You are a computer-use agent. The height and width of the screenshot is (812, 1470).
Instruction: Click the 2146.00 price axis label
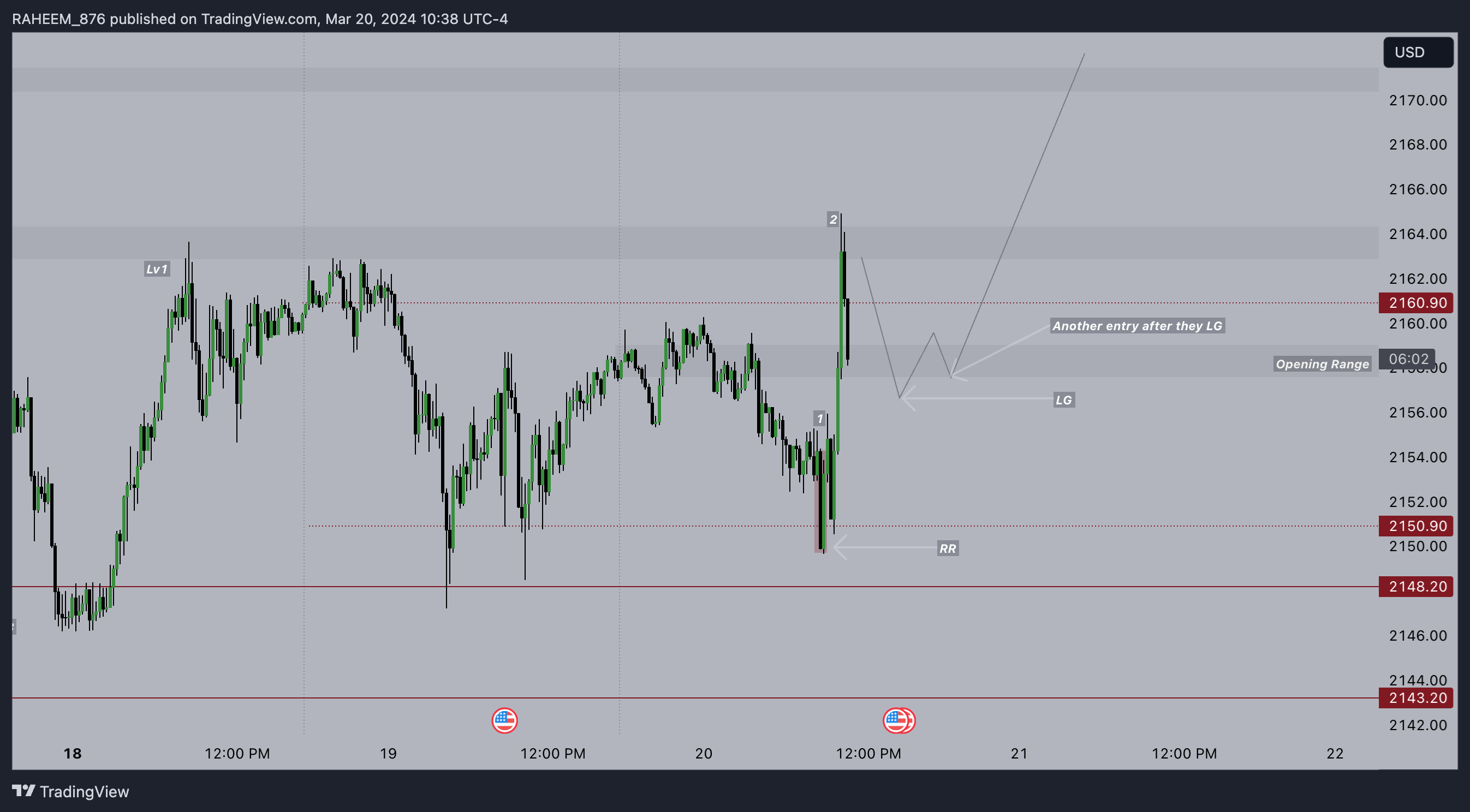[x=1418, y=635]
